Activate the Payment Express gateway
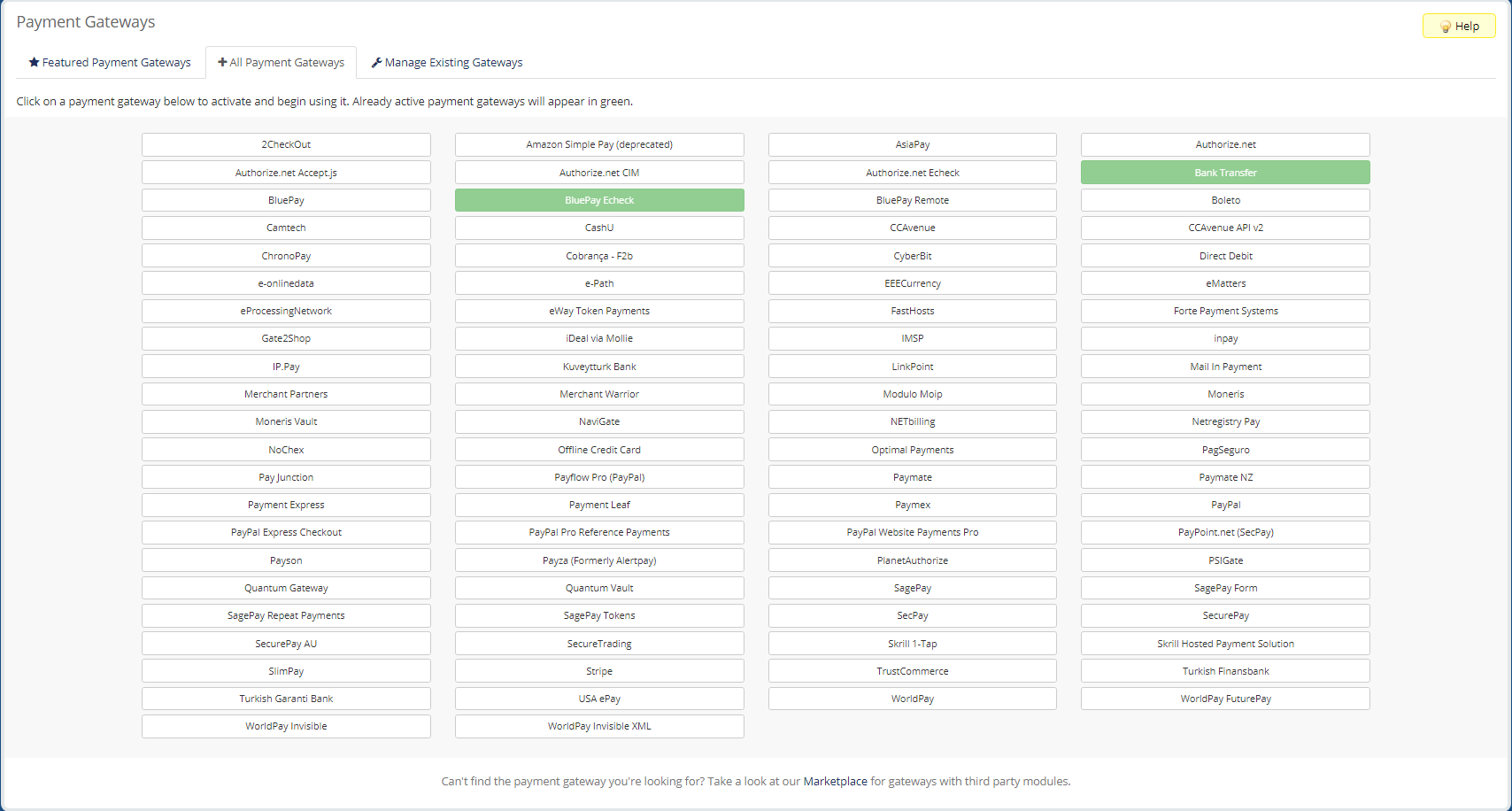1512x811 pixels. (286, 505)
